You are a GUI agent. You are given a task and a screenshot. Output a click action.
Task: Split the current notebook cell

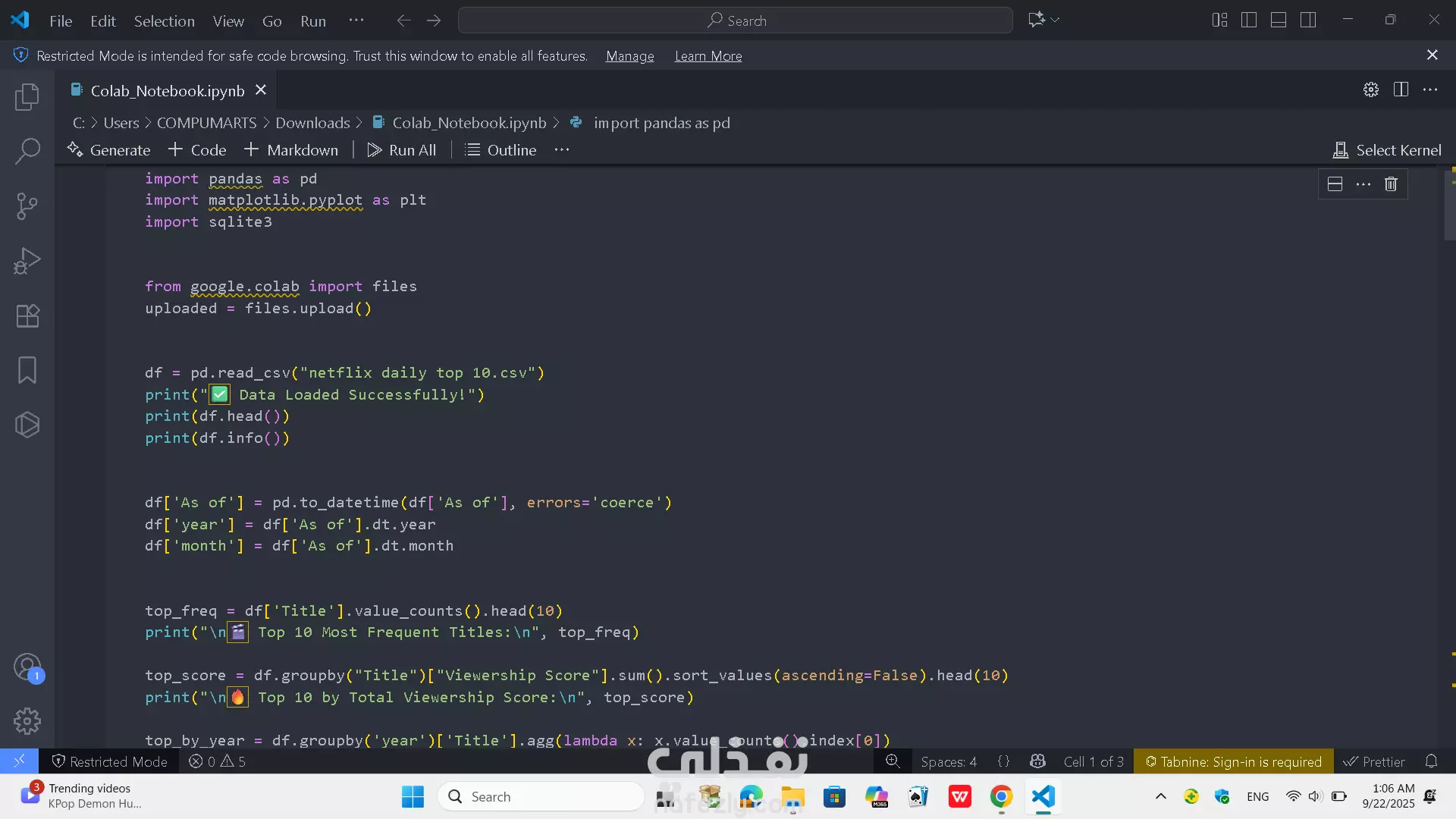[1335, 184]
